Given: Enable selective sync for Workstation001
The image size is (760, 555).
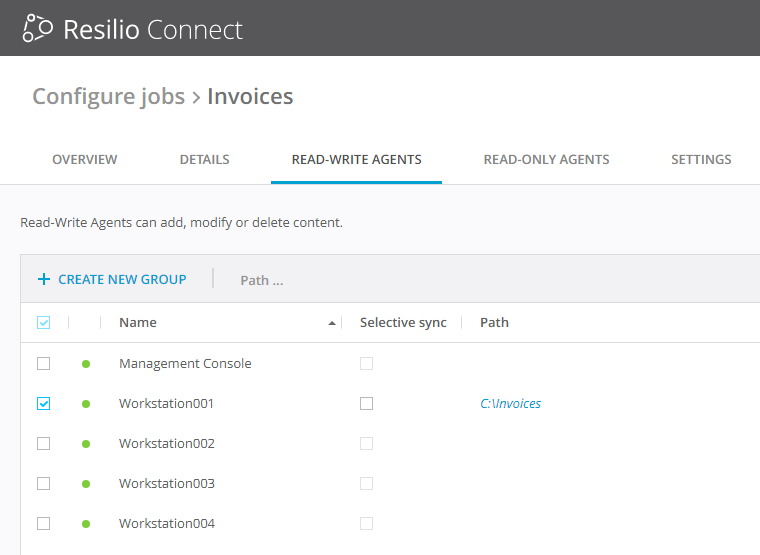Looking at the screenshot, I should coord(366,404).
